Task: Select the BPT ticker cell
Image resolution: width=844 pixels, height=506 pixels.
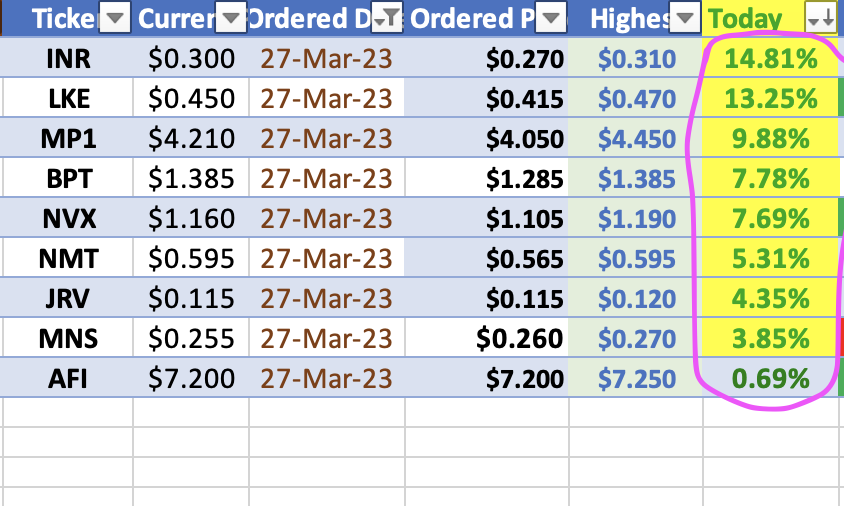Action: [68, 178]
